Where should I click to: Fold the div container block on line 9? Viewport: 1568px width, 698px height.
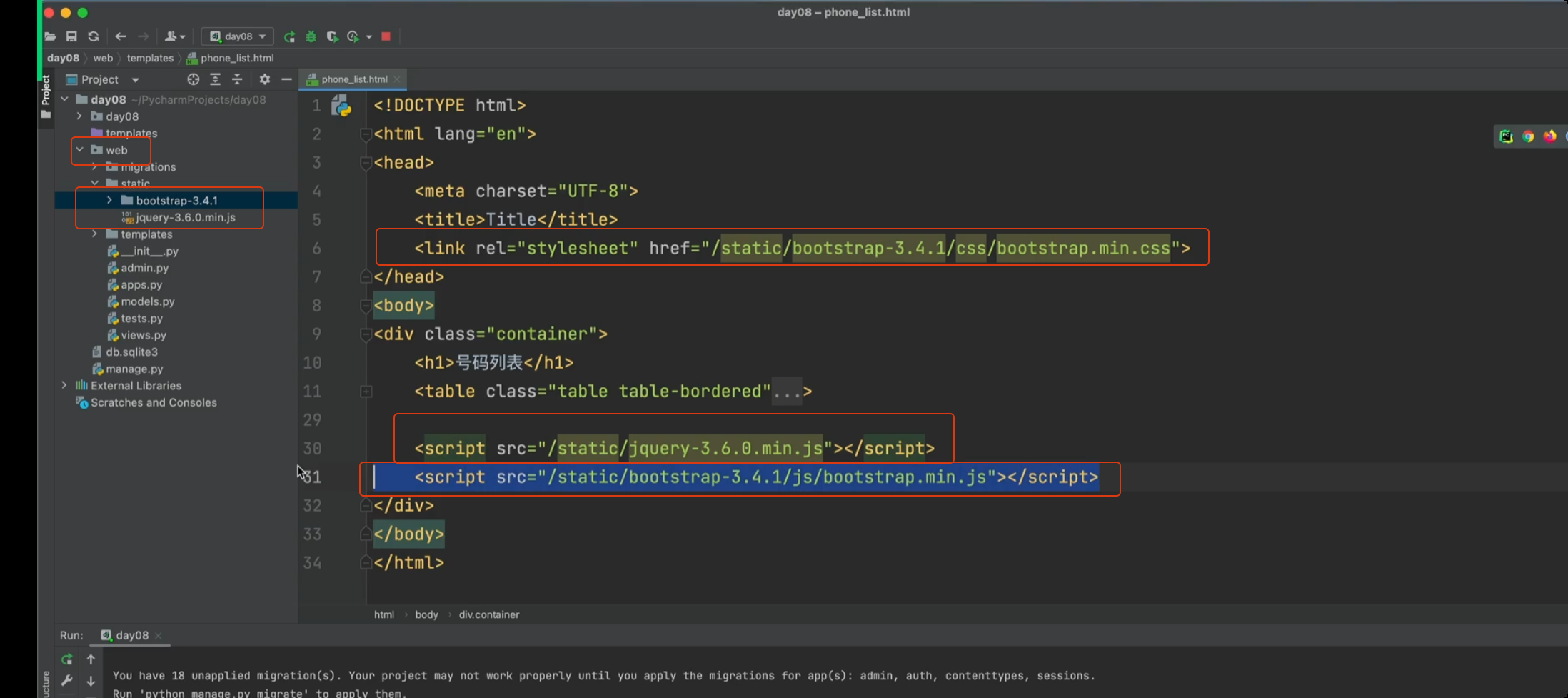(366, 334)
